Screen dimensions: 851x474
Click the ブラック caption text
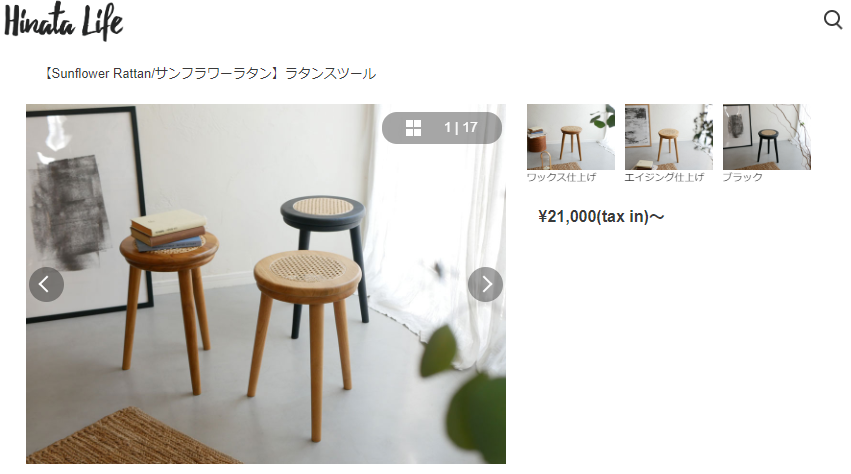(x=742, y=177)
